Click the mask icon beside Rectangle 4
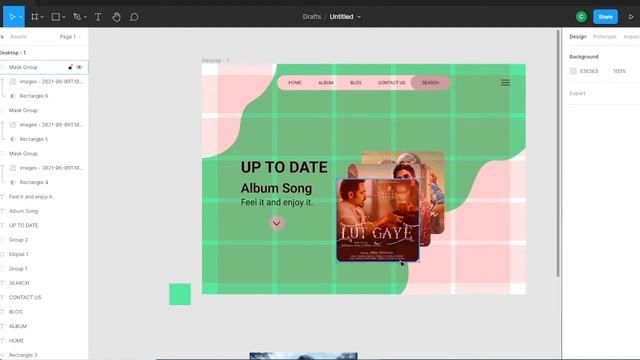This screenshot has width=640, height=360. pyautogui.click(x=13, y=182)
